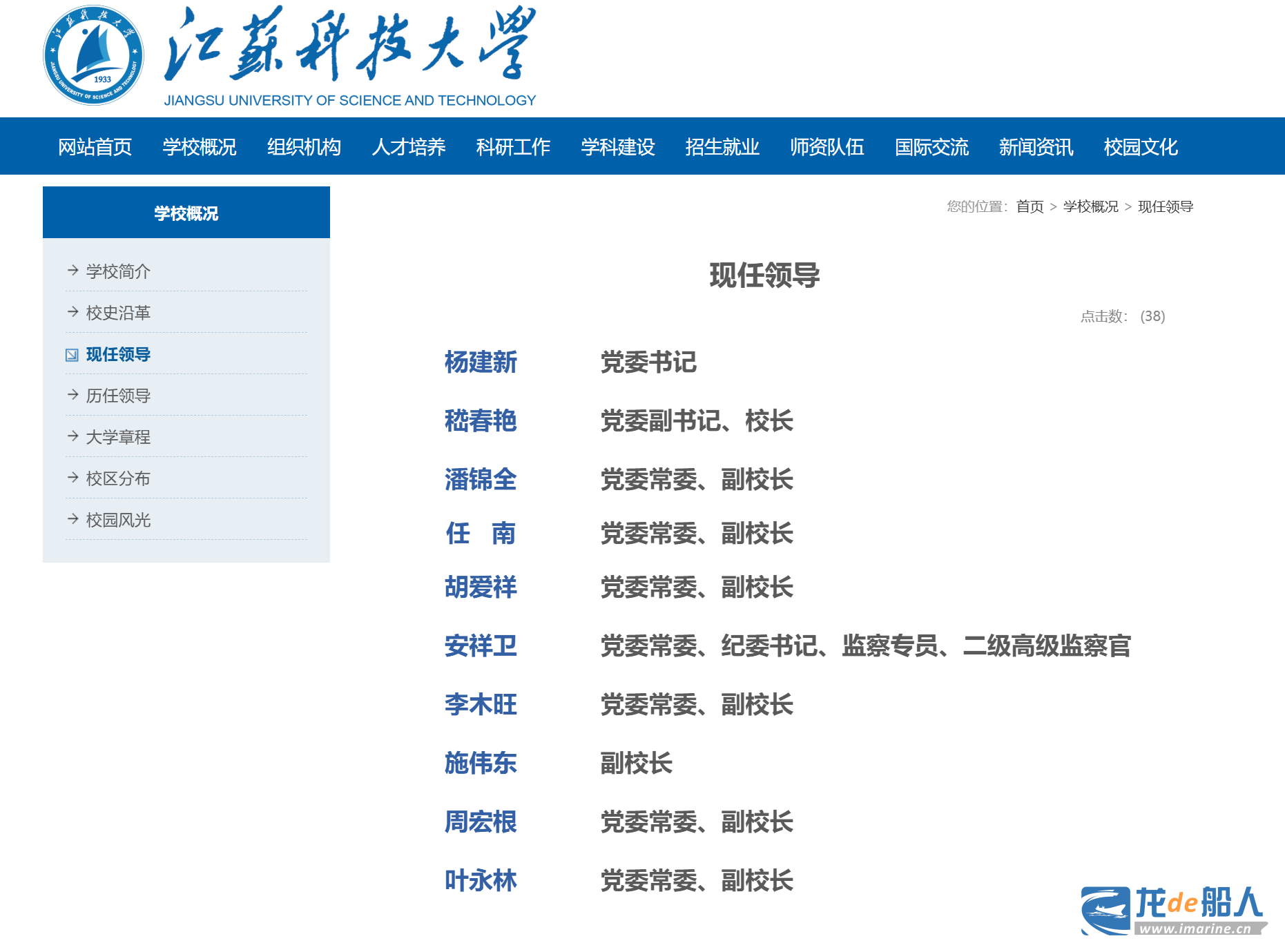Click the arrow icon beside 校园风光

tap(73, 518)
